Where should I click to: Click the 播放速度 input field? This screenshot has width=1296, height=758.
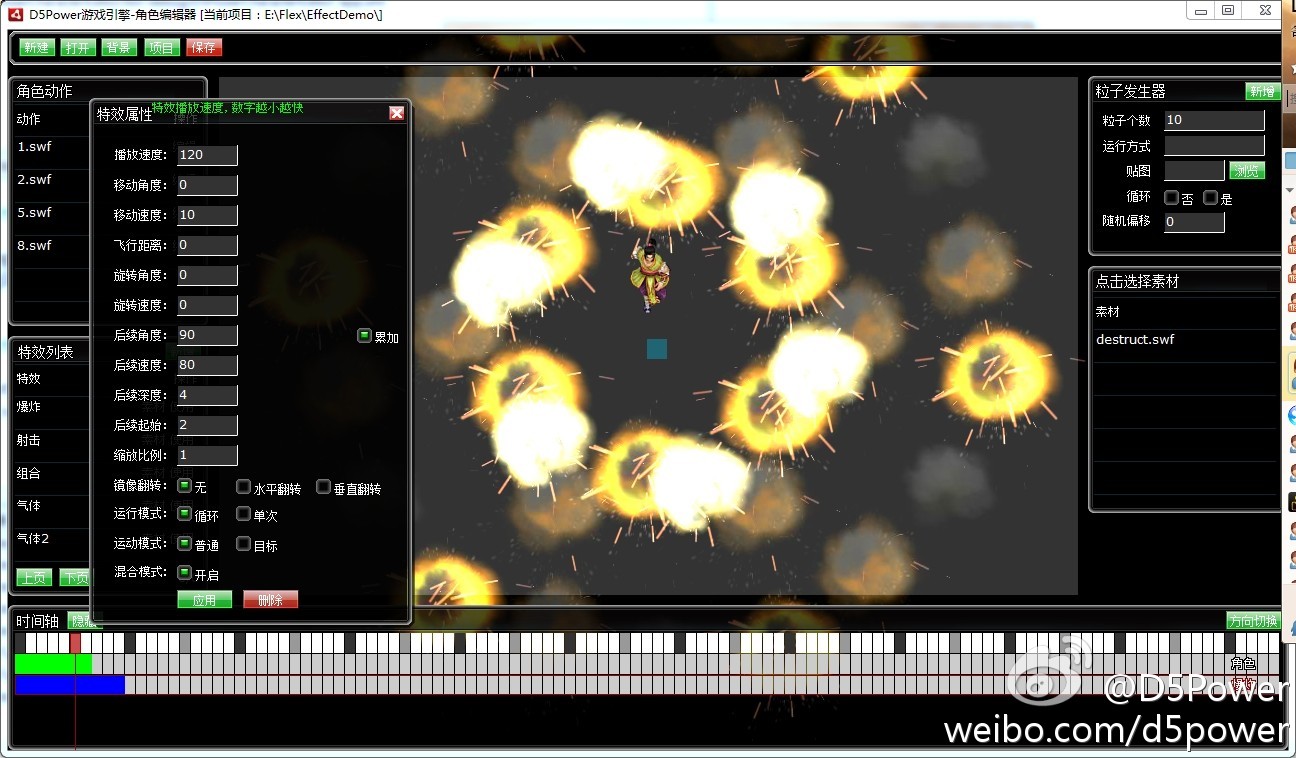(x=207, y=155)
